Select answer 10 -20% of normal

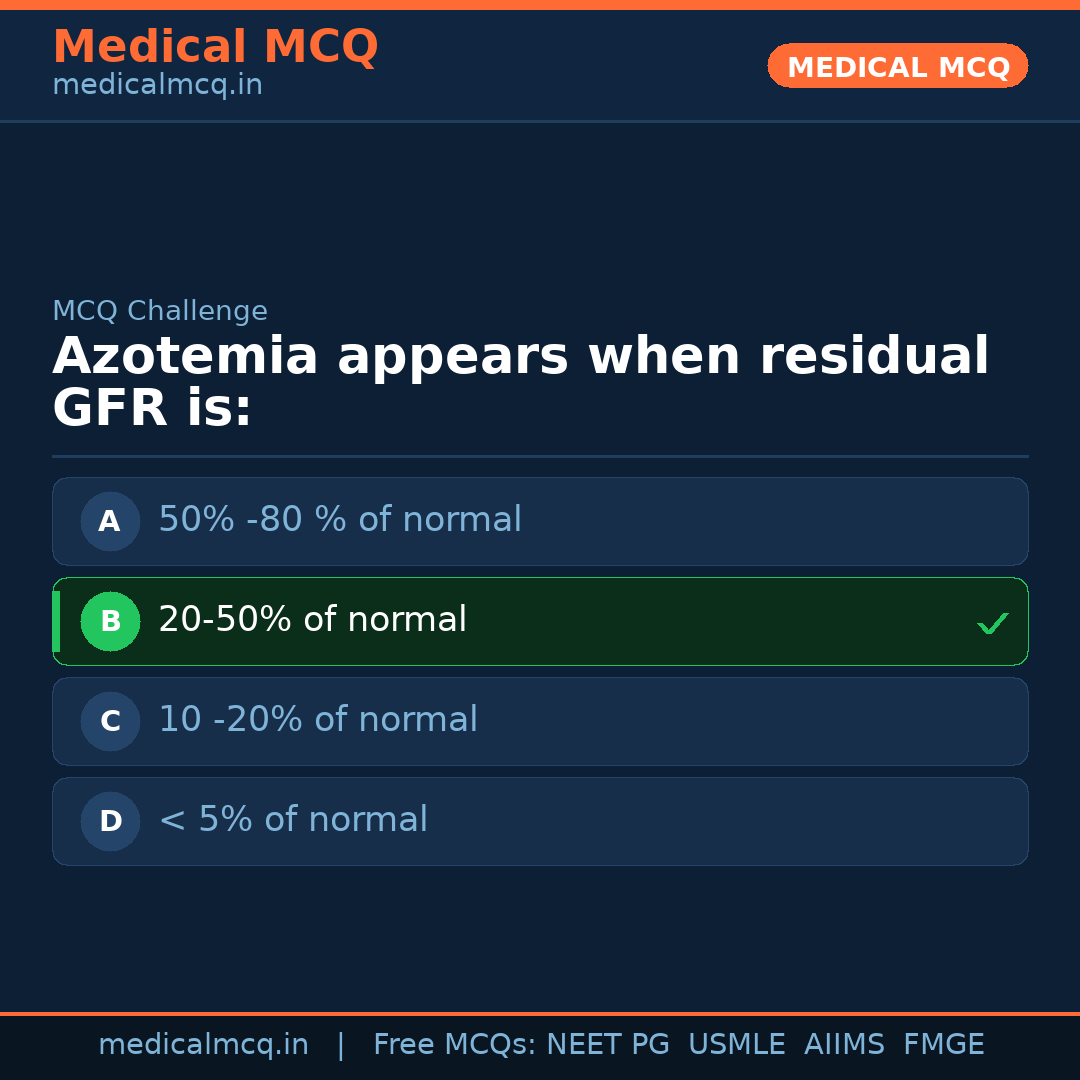click(318, 720)
